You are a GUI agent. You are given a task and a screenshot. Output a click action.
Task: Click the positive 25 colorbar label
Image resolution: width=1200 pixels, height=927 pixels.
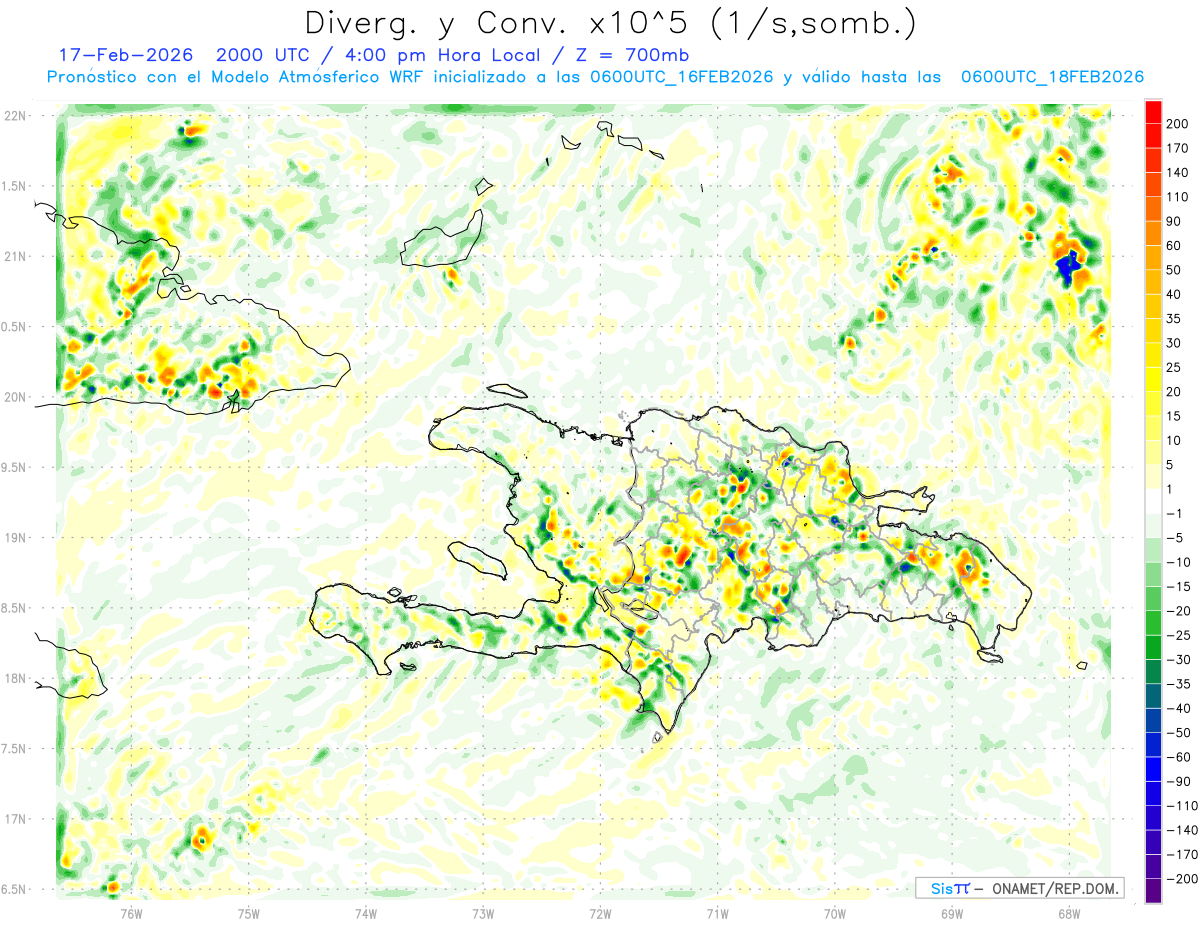[1174, 367]
